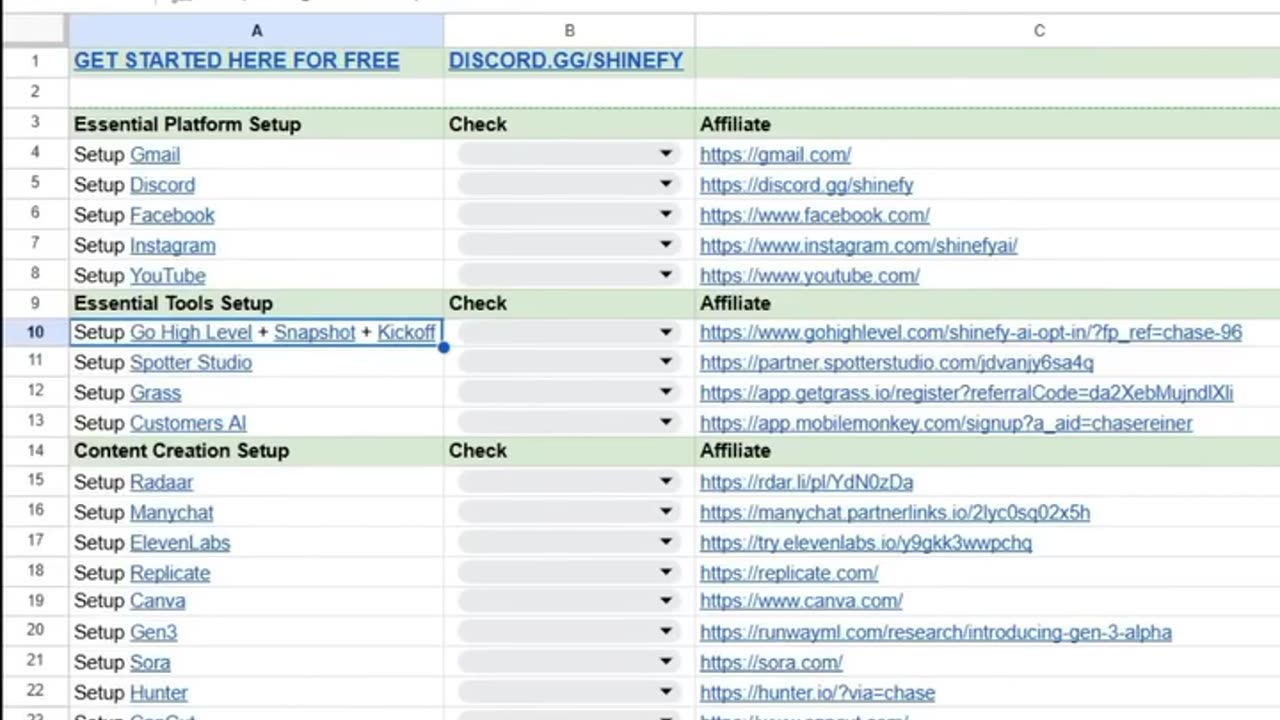Follow the YouTube link in column A
Screen dimensions: 1280x720
(x=167, y=275)
